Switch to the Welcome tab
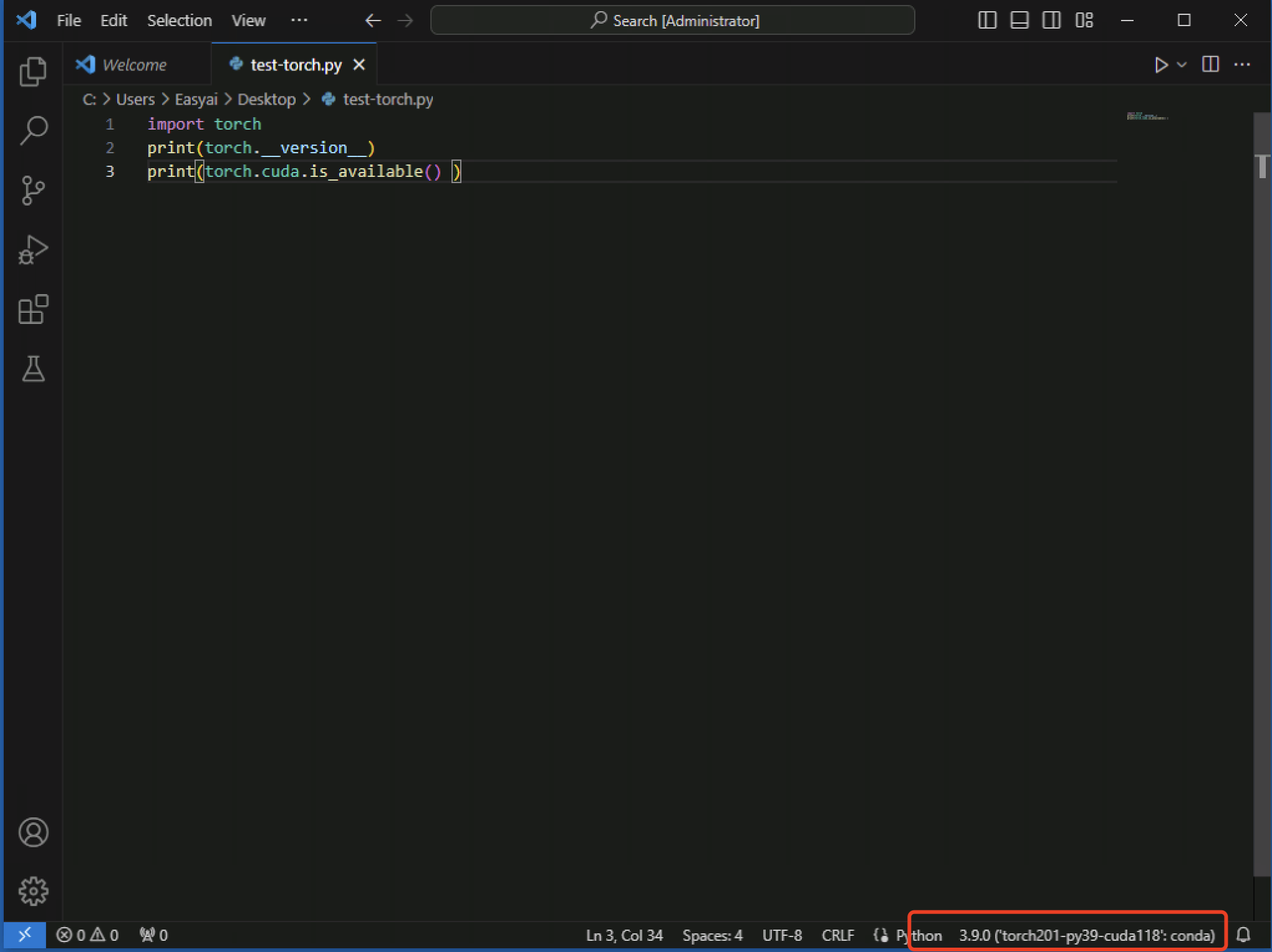Screen dimensions: 1272x952 (x=134, y=65)
